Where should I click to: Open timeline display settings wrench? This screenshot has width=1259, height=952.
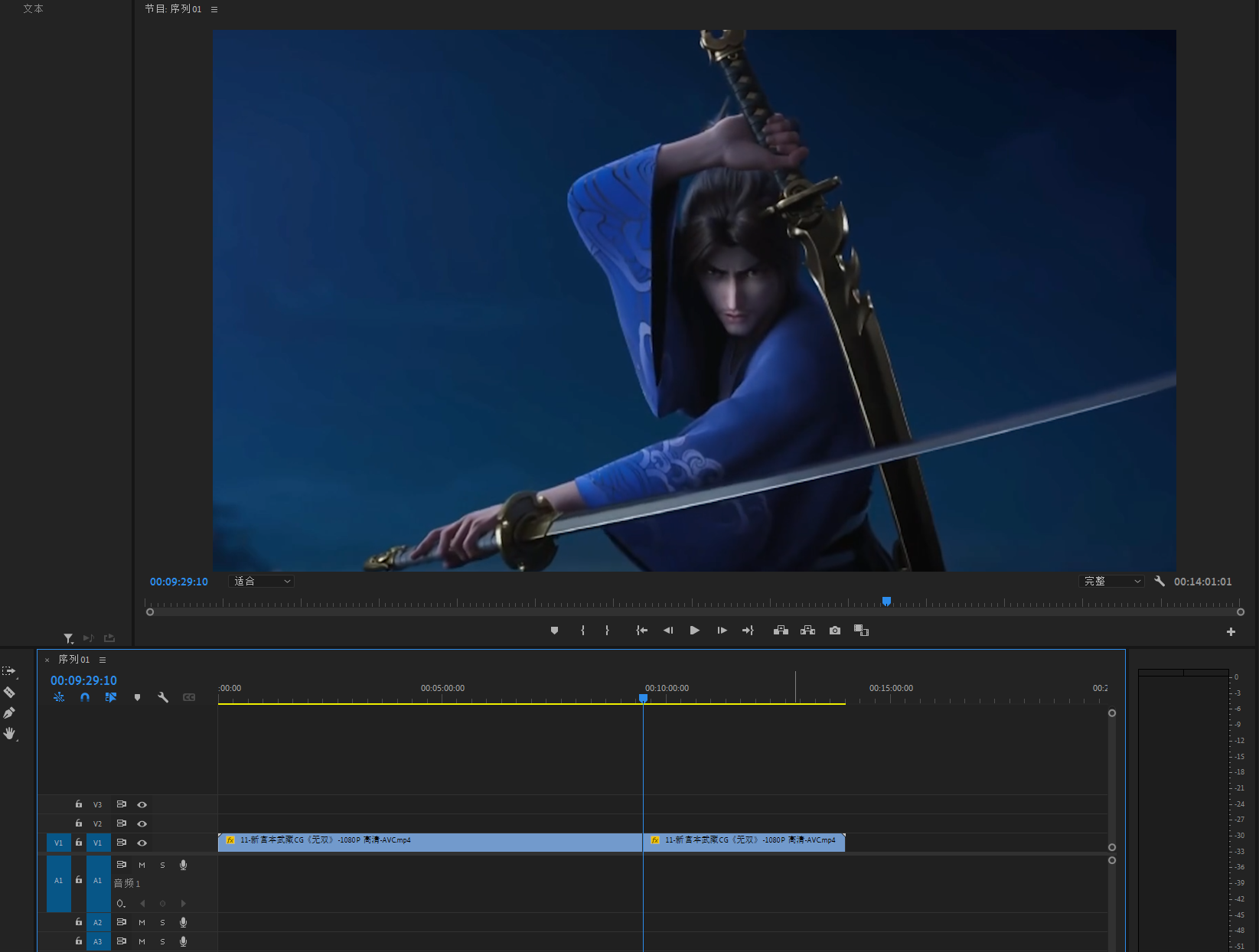pos(163,697)
